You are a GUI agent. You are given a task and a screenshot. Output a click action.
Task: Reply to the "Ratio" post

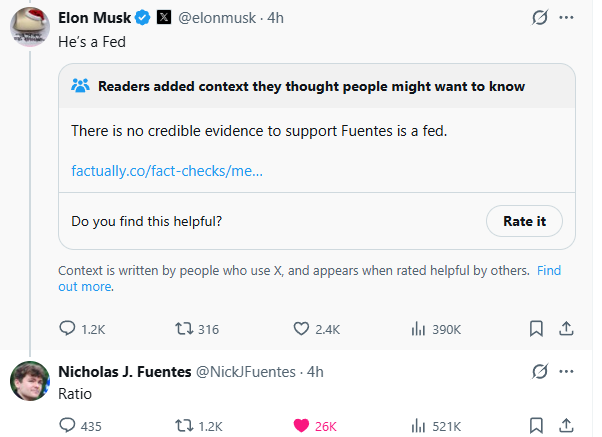pyautogui.click(x=68, y=425)
